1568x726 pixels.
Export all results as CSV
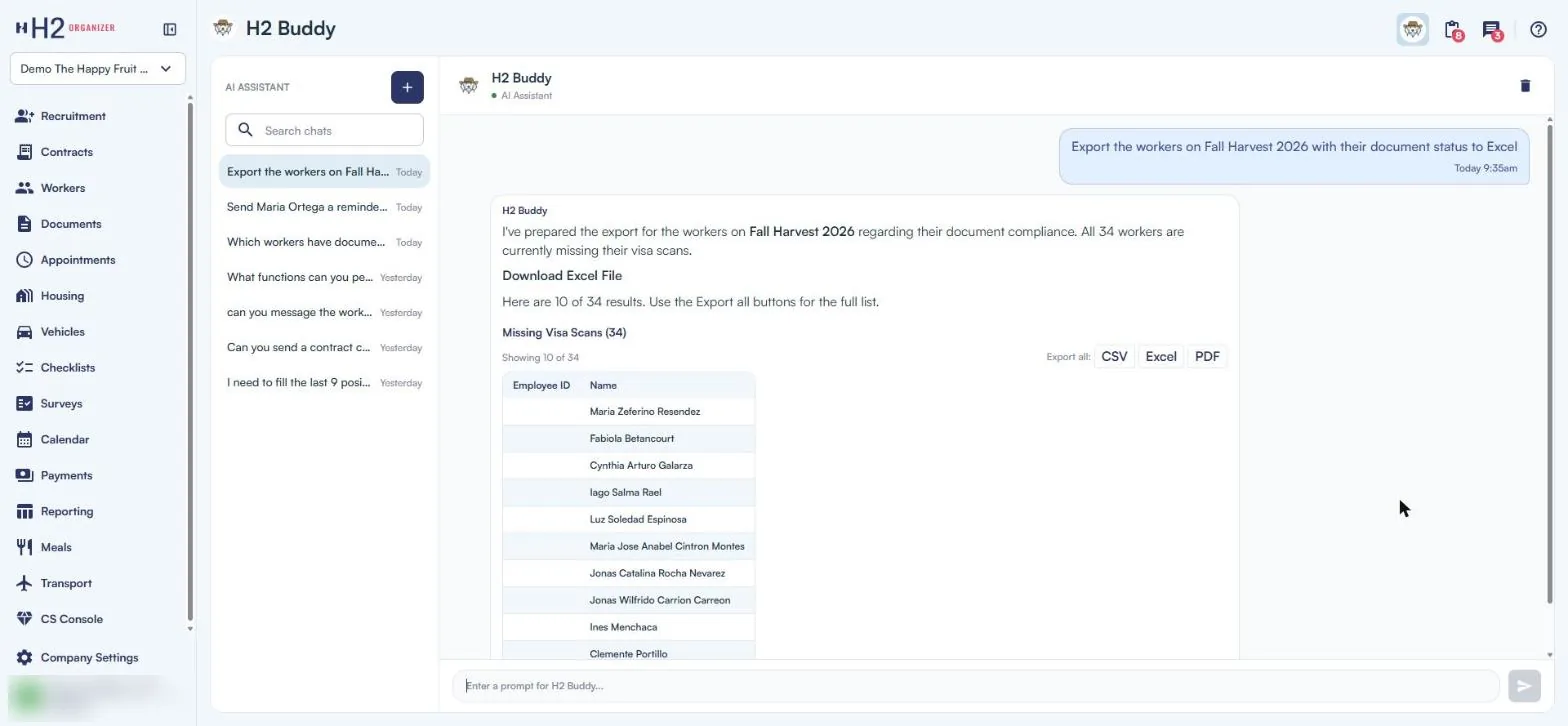[x=1114, y=357]
